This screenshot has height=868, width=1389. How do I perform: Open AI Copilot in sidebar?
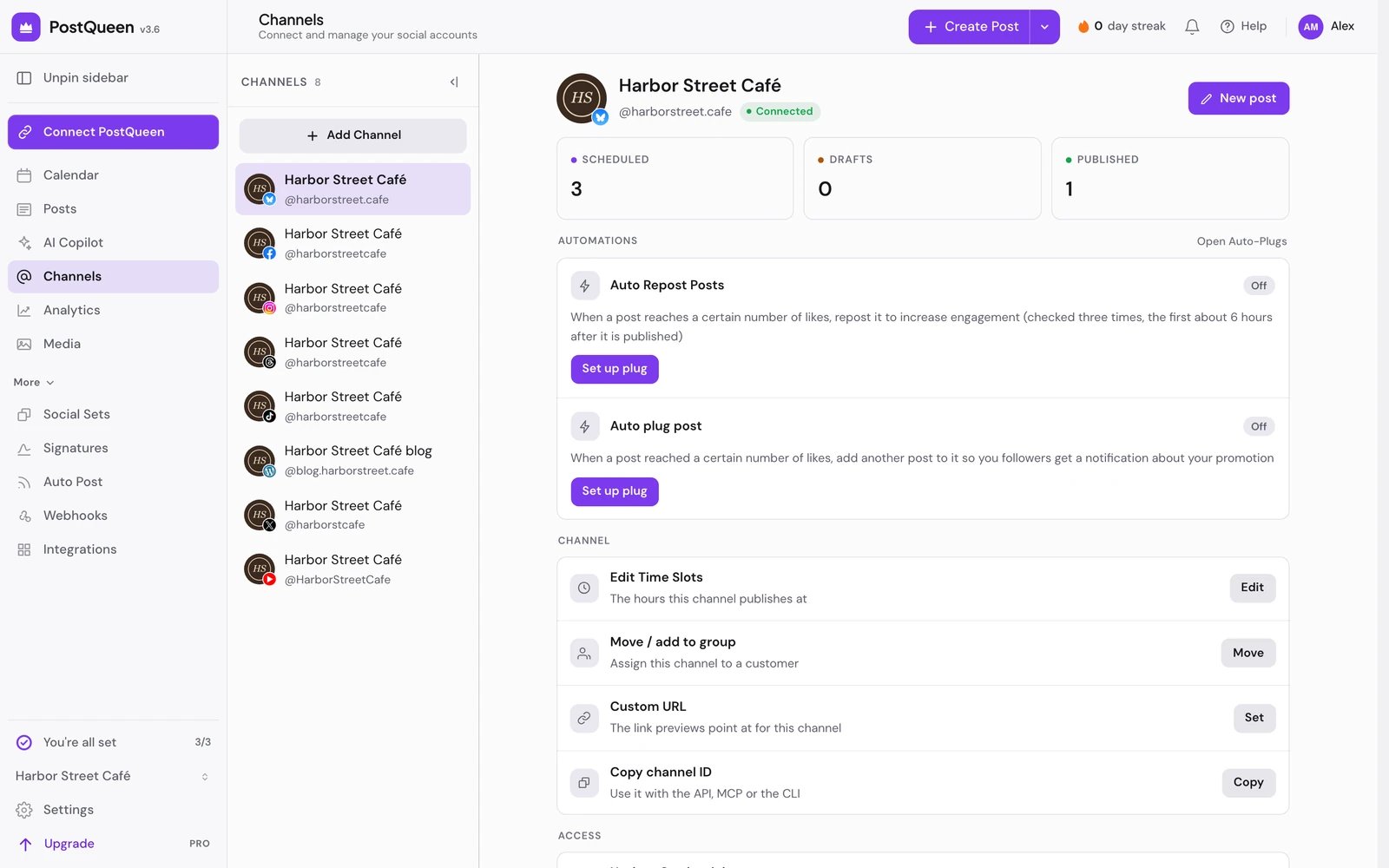[113, 243]
